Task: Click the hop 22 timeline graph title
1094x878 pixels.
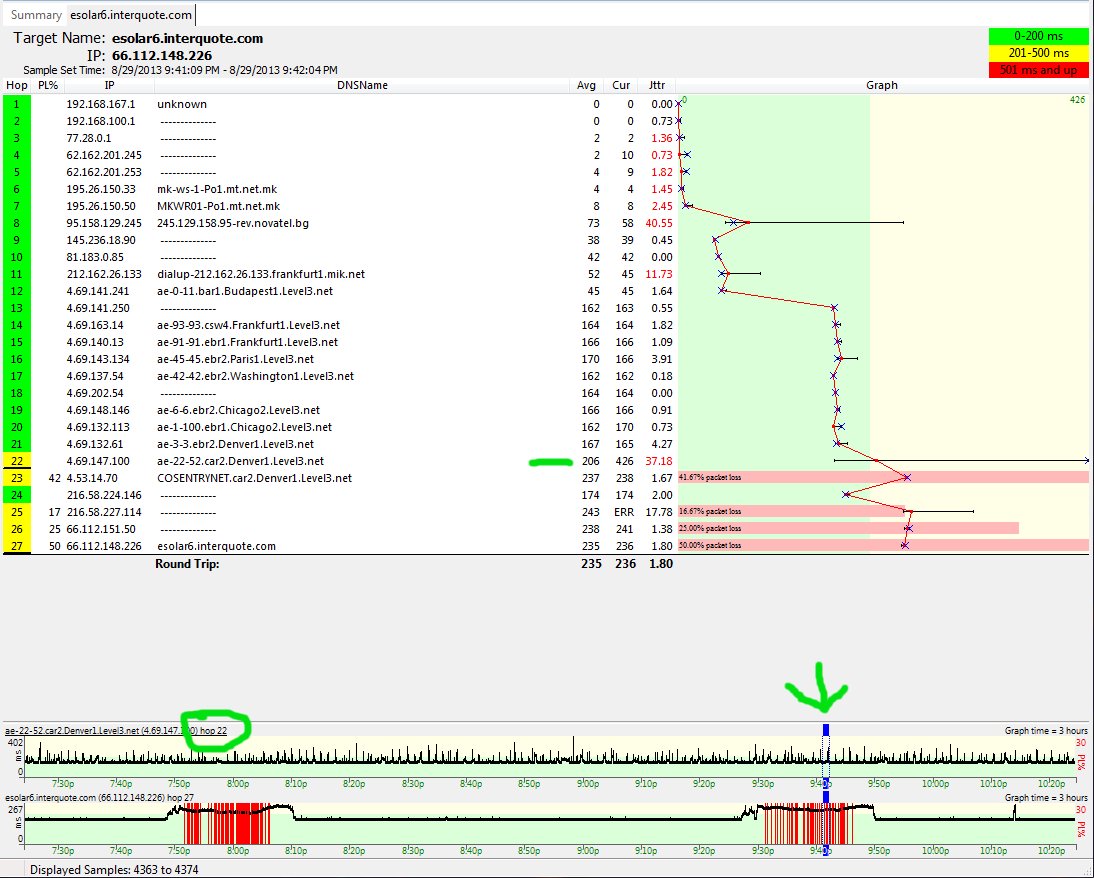Action: pyautogui.click(x=116, y=731)
